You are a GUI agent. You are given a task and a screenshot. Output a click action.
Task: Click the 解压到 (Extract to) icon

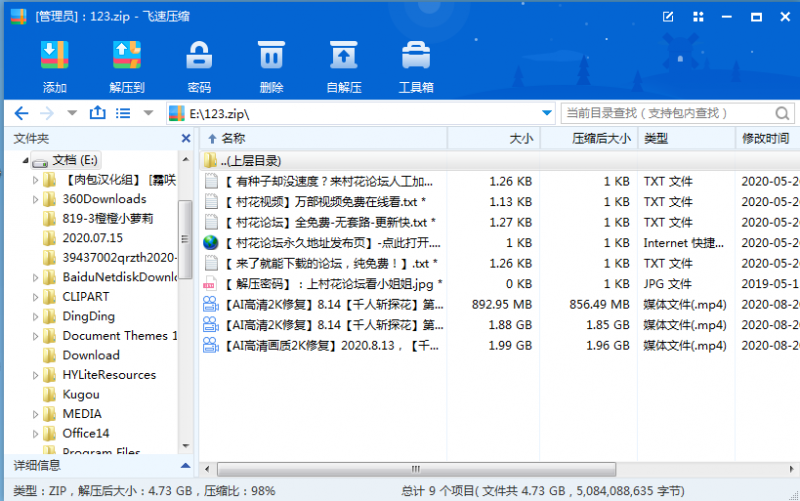point(127,58)
